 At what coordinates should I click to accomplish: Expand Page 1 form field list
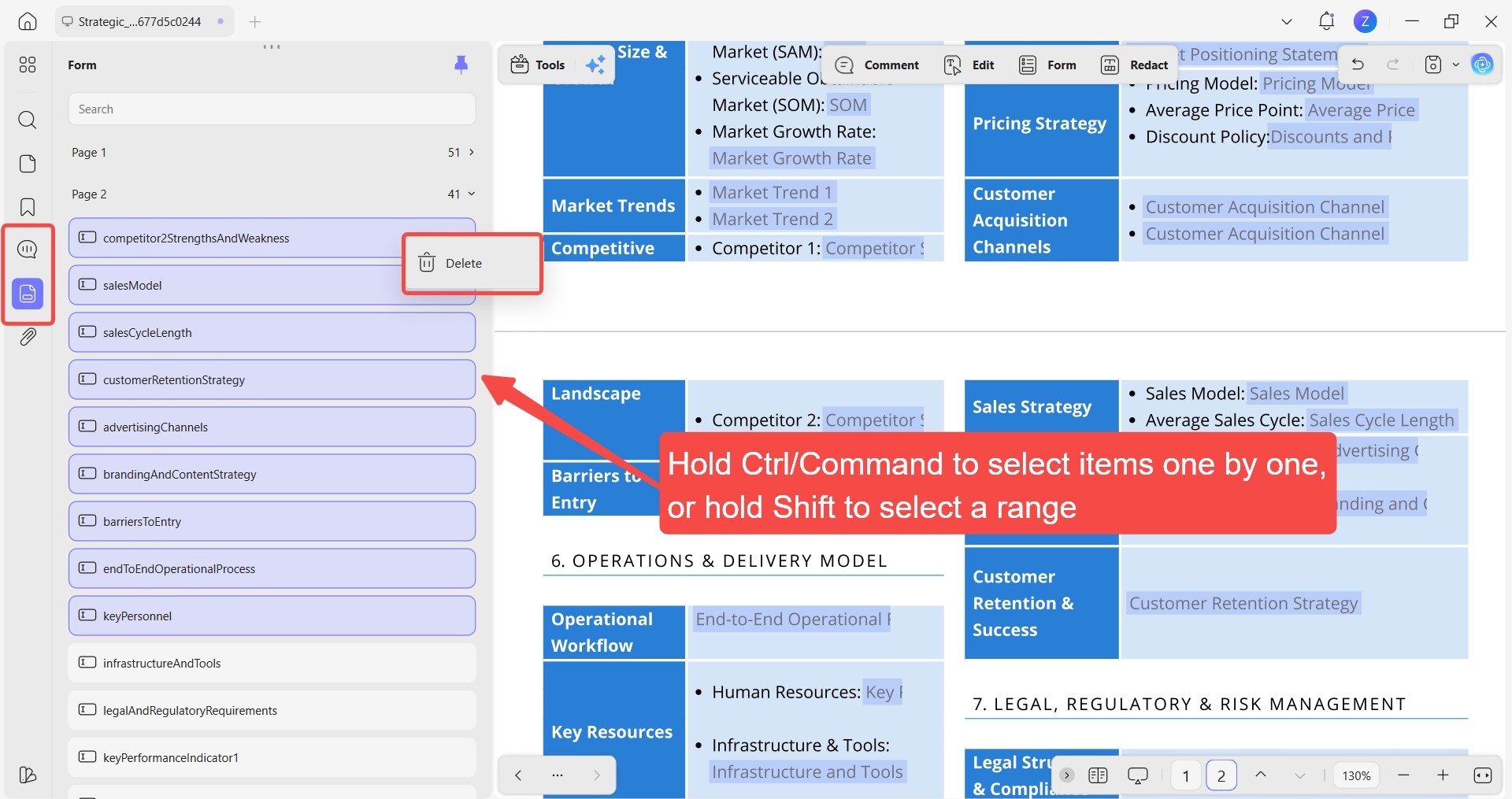coord(472,152)
